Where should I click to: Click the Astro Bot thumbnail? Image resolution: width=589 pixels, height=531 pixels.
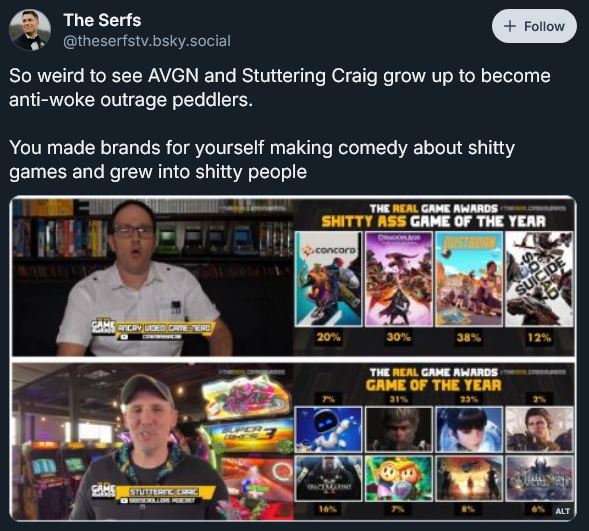tap(328, 430)
